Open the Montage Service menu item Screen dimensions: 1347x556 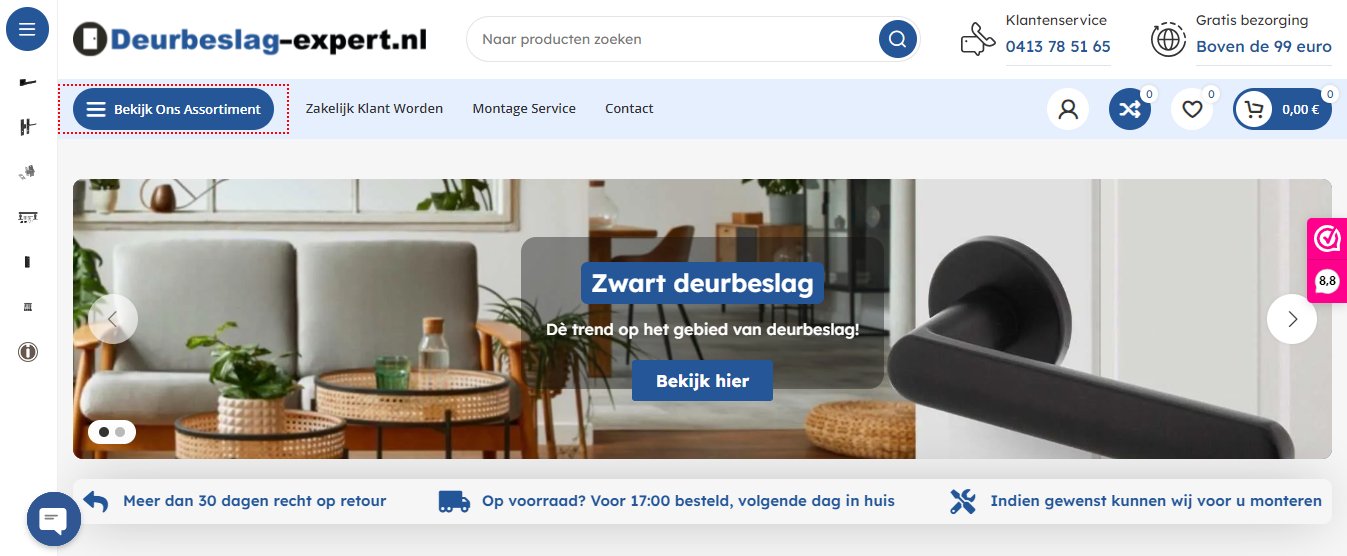pyautogui.click(x=524, y=108)
